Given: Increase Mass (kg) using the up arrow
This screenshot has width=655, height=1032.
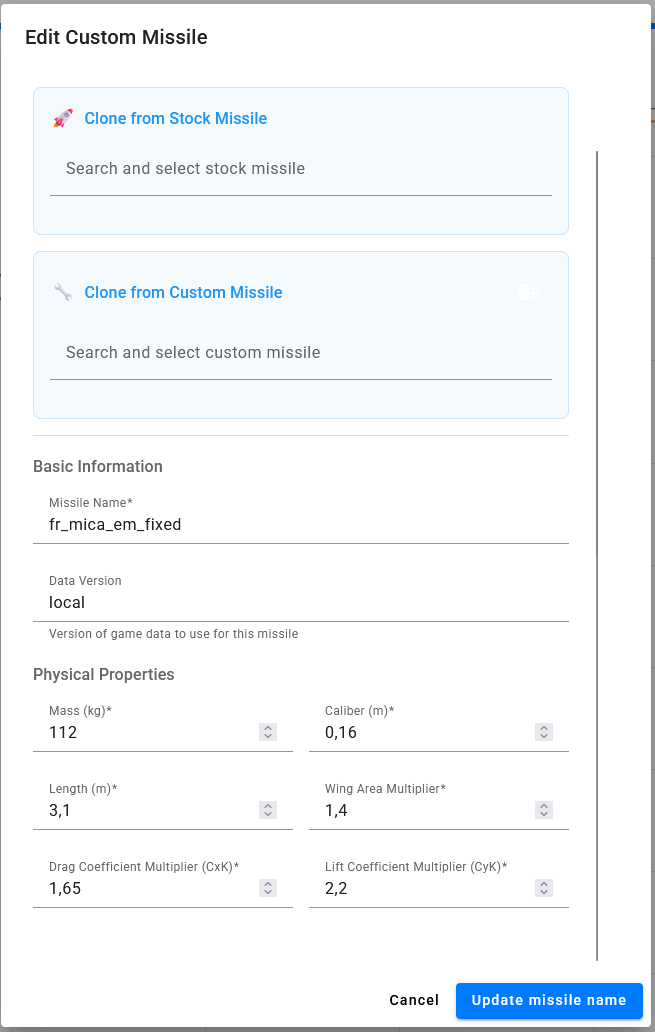Looking at the screenshot, I should pyautogui.click(x=268, y=728).
